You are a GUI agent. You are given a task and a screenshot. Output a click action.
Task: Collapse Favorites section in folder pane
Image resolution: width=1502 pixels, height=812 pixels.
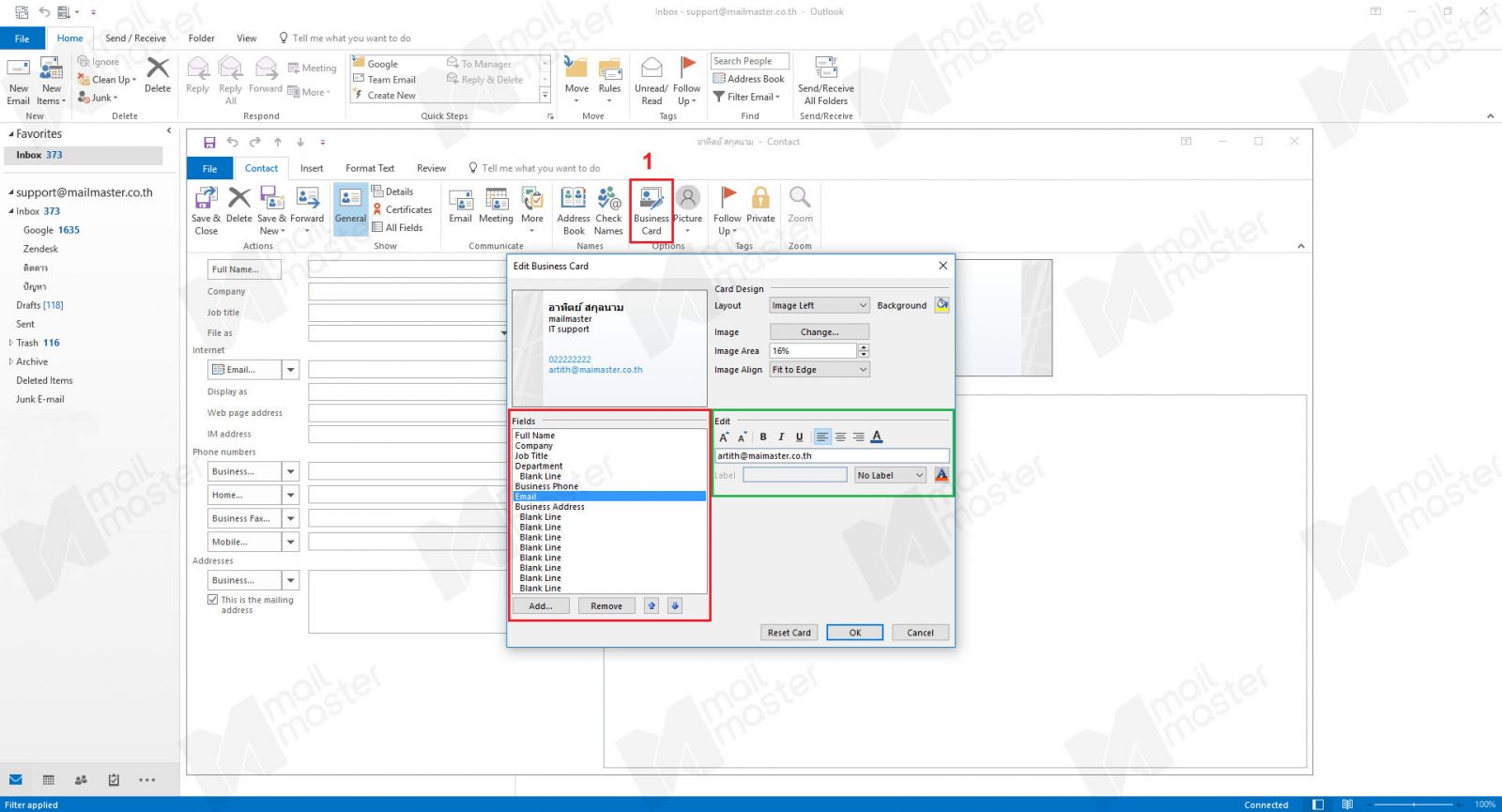pos(10,134)
